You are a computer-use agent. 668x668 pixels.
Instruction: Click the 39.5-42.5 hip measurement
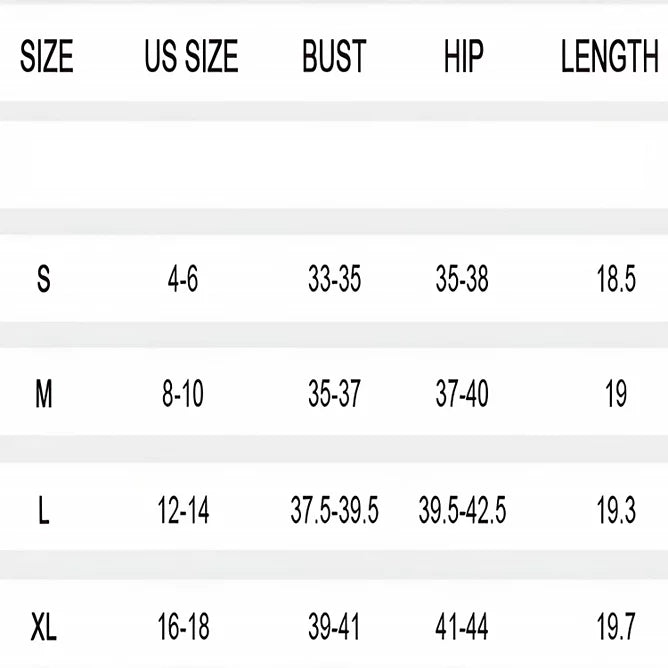[x=462, y=510]
